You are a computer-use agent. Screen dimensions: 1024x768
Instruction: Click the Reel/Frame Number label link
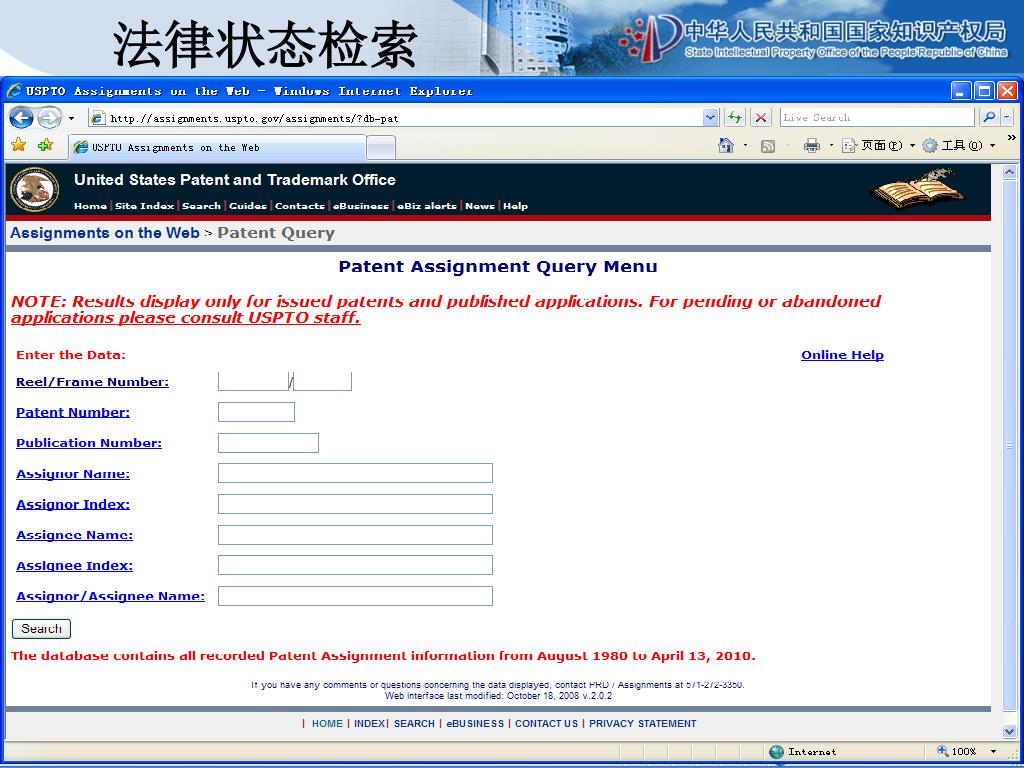pyautogui.click(x=92, y=382)
